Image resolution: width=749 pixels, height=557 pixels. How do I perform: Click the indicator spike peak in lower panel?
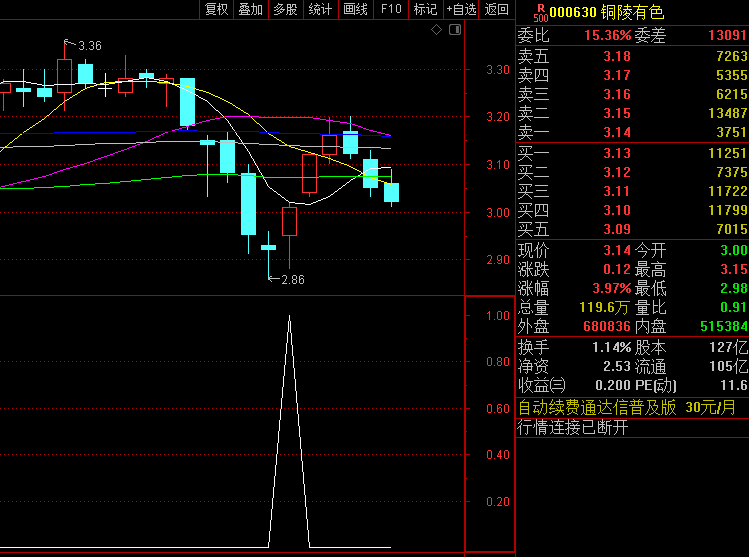click(x=289, y=316)
